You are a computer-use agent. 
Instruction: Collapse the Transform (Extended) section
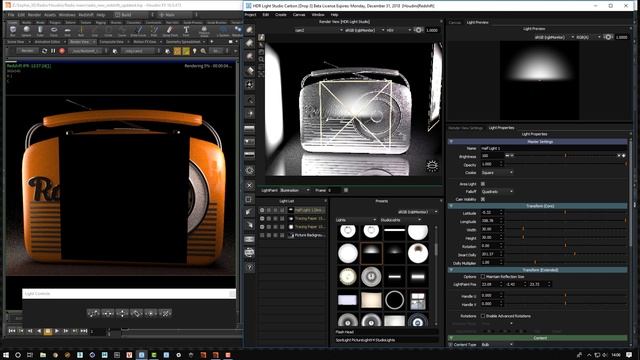pos(451,270)
